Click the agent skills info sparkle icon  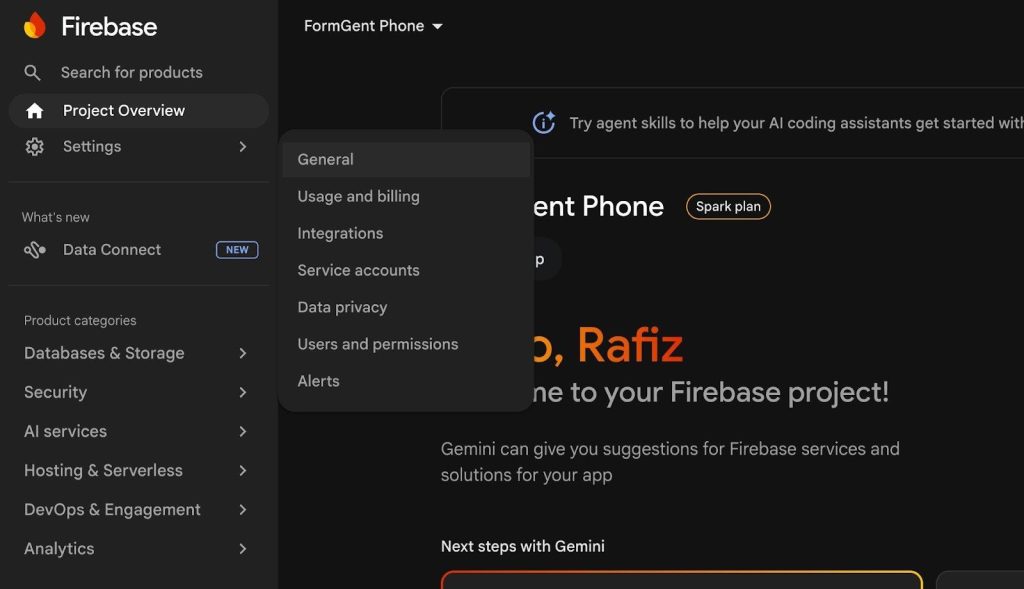(x=544, y=123)
